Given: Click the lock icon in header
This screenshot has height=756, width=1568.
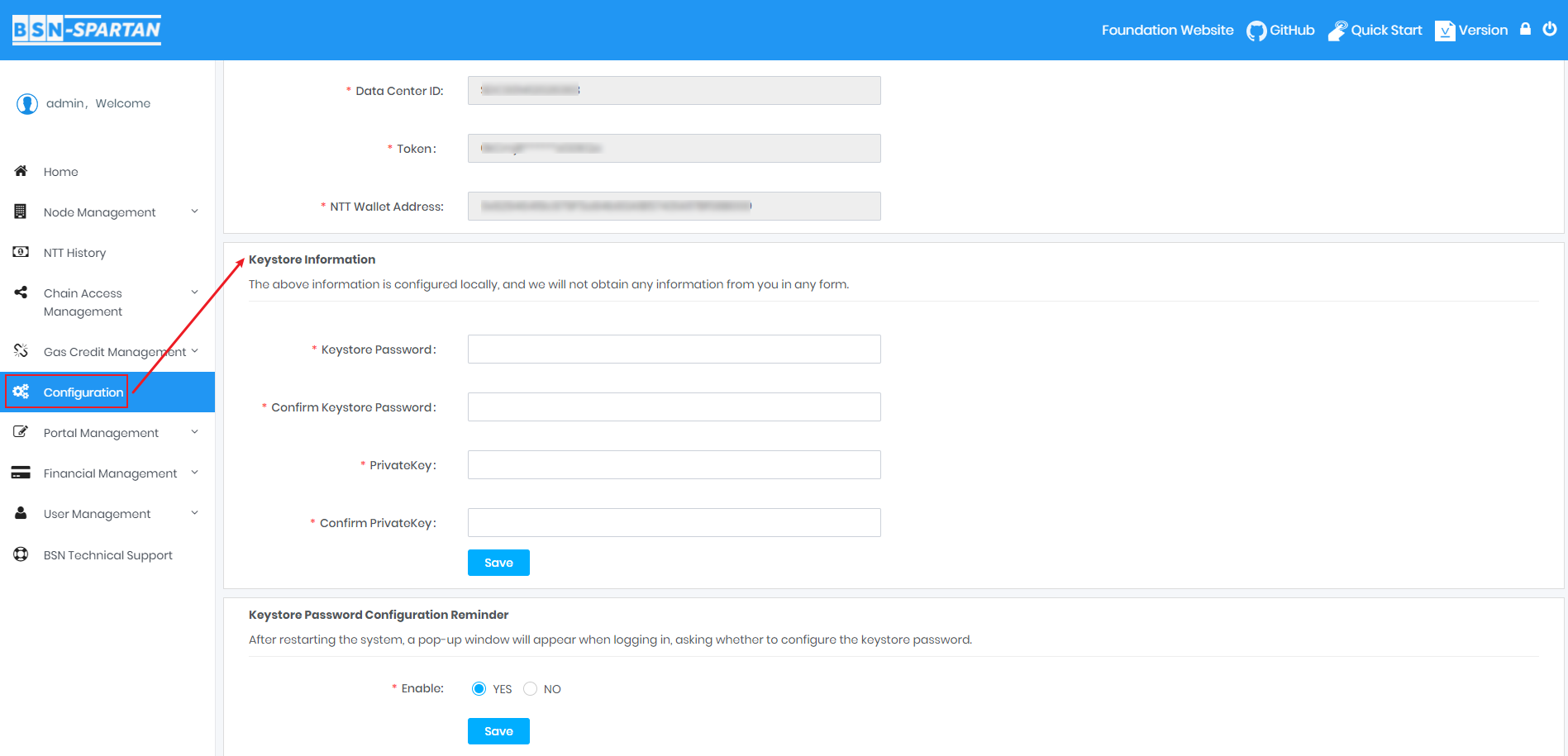Looking at the screenshot, I should click(x=1526, y=29).
